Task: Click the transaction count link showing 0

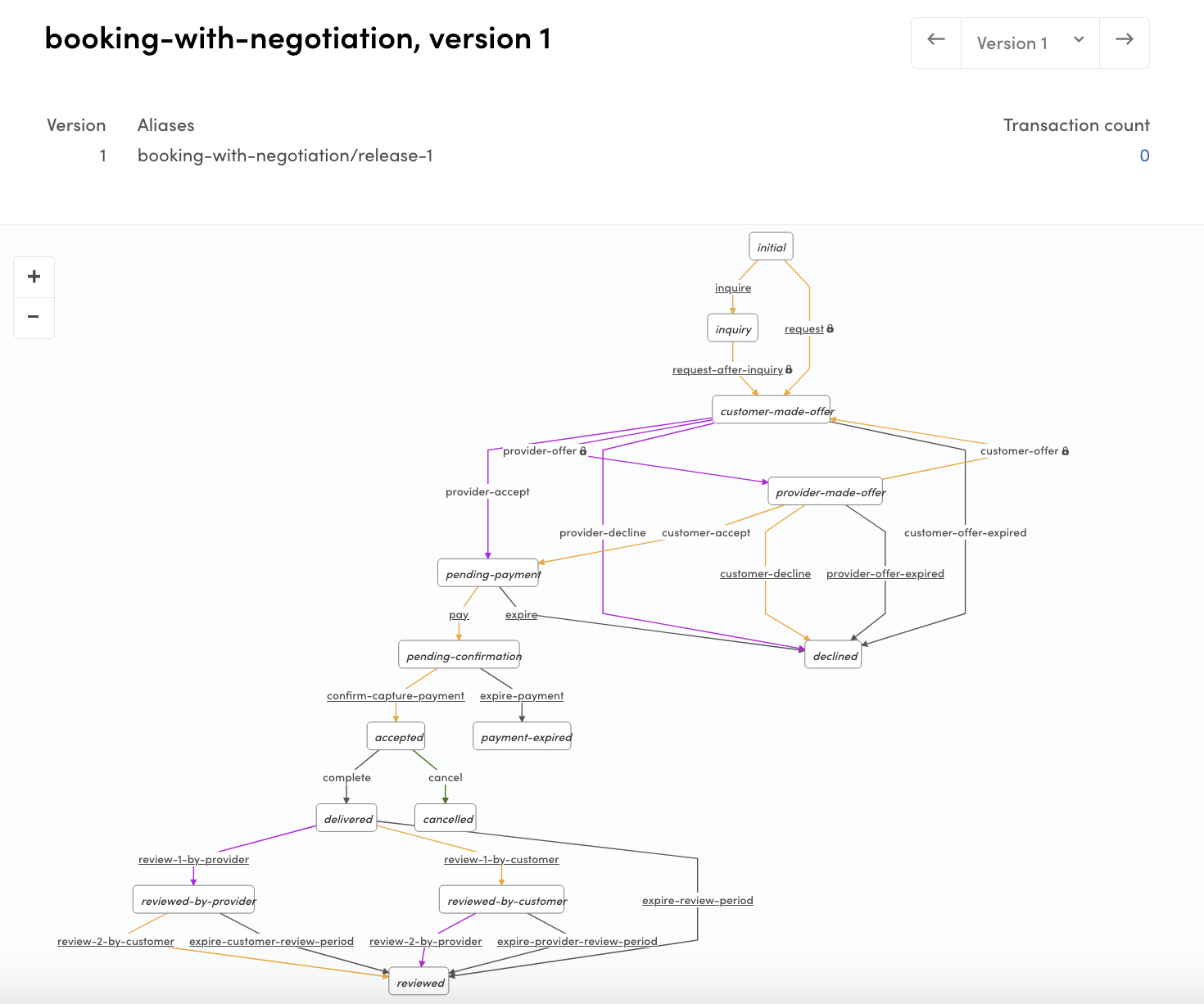Action: 1144,155
